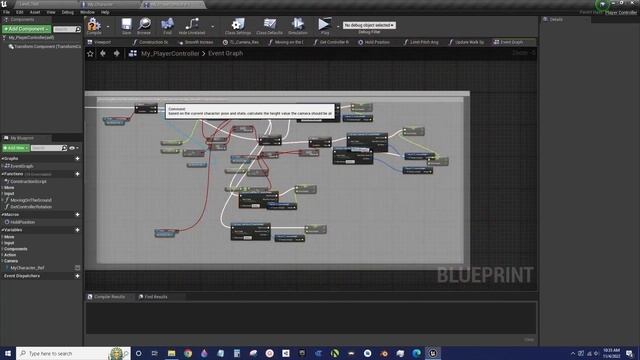The image size is (640, 360).
Task: Open the Hide Unrelated options dropdown arrow
Action: 213,27
